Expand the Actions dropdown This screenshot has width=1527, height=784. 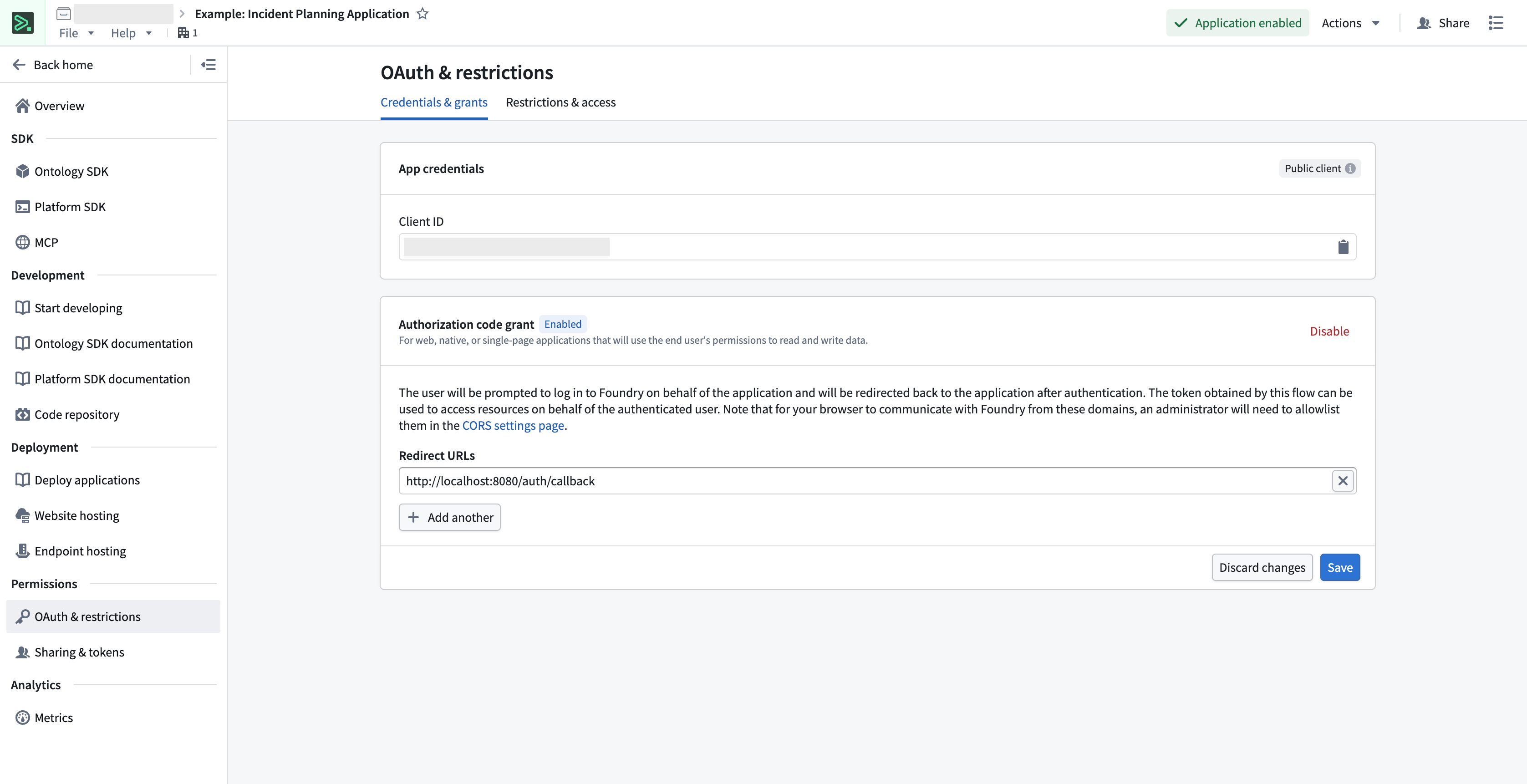click(x=1350, y=23)
